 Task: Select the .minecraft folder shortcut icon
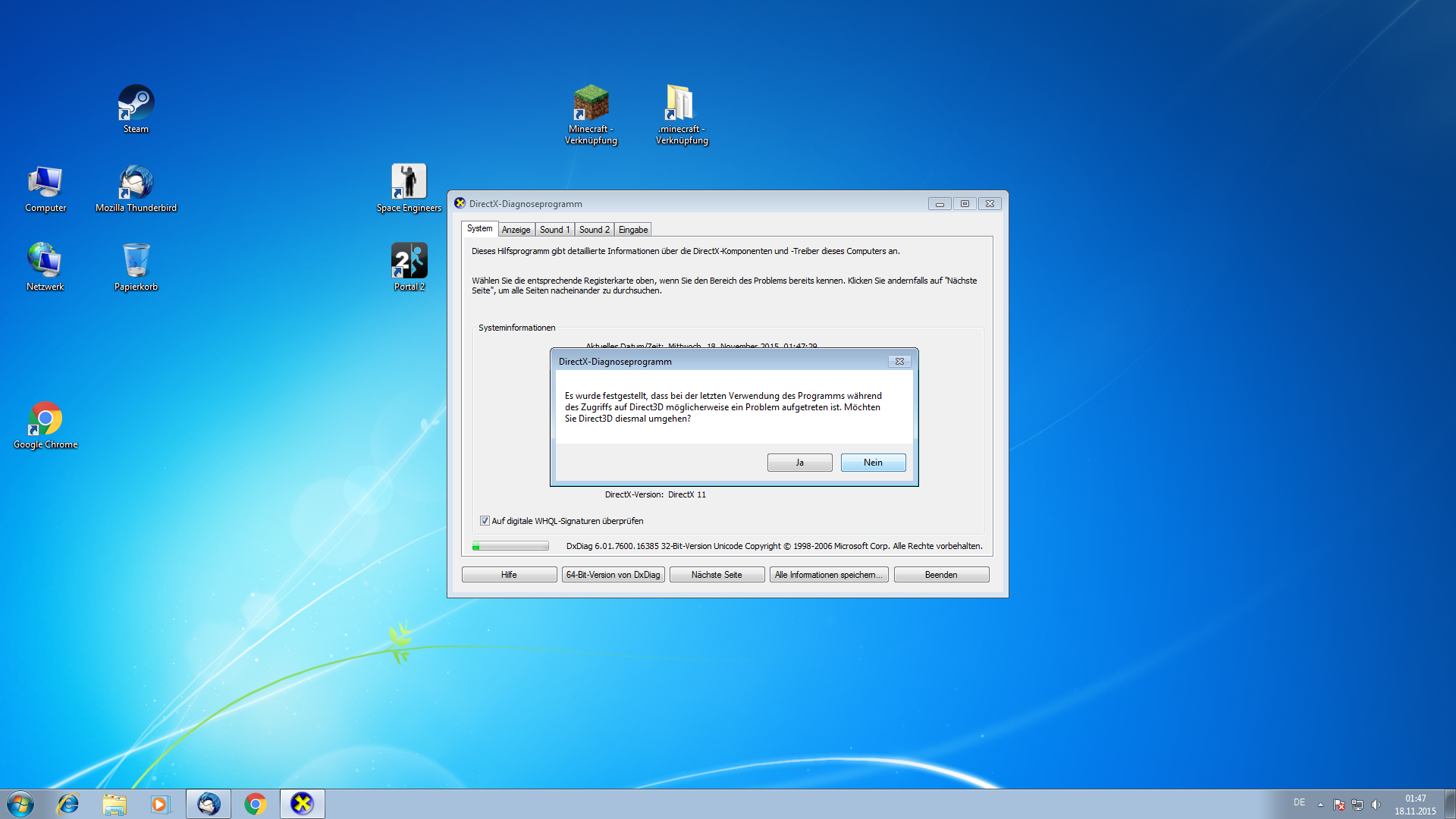(x=681, y=115)
